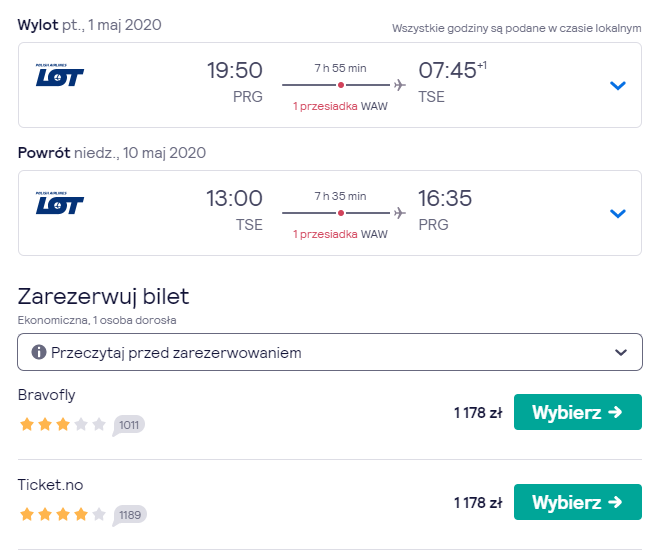Click the LOT logo on the return flight
Viewport: 656px width, 554px height.
point(60,203)
